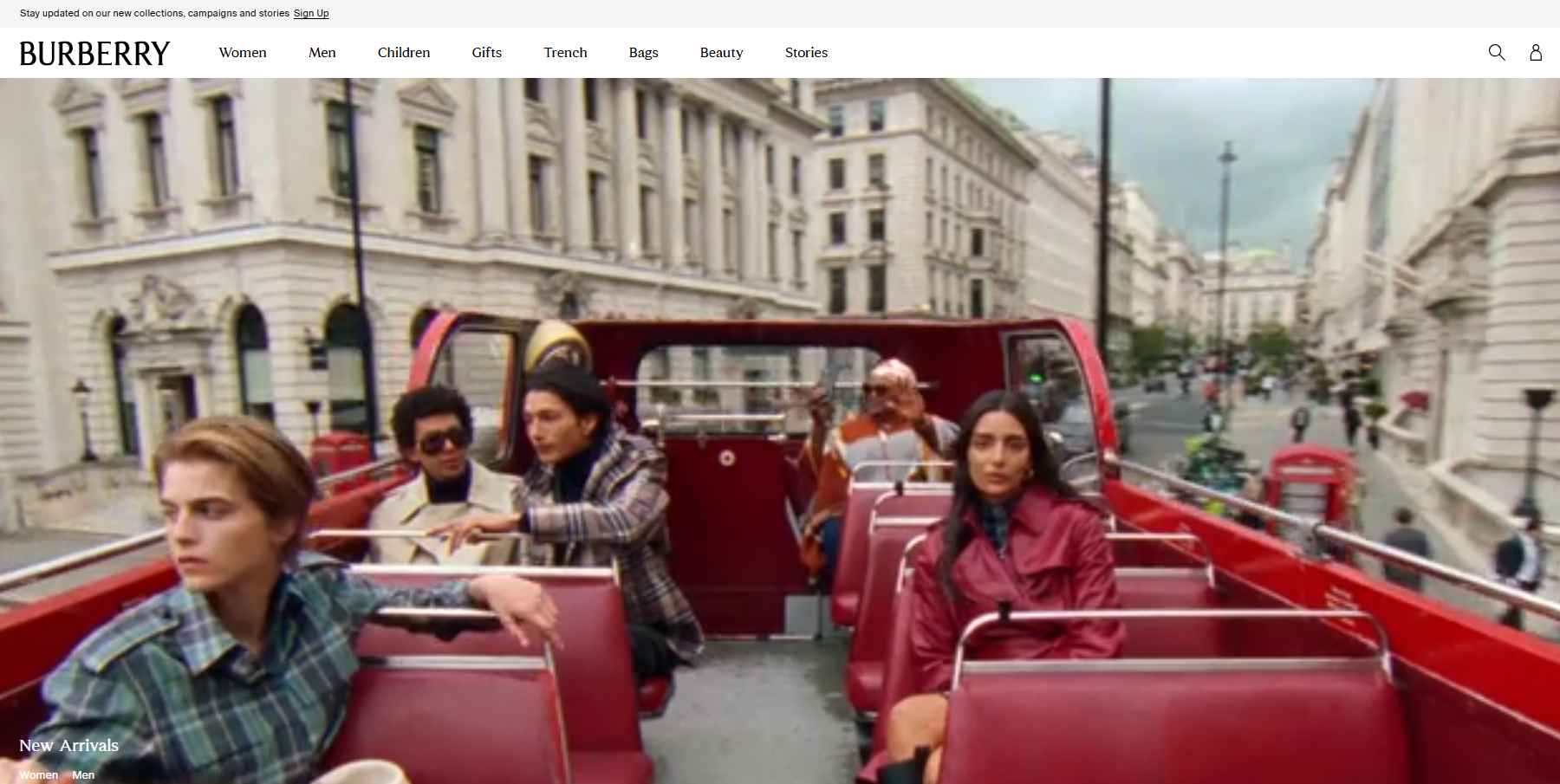Click the New Arrivals heading
Viewport: 1560px width, 784px height.
[x=68, y=745]
